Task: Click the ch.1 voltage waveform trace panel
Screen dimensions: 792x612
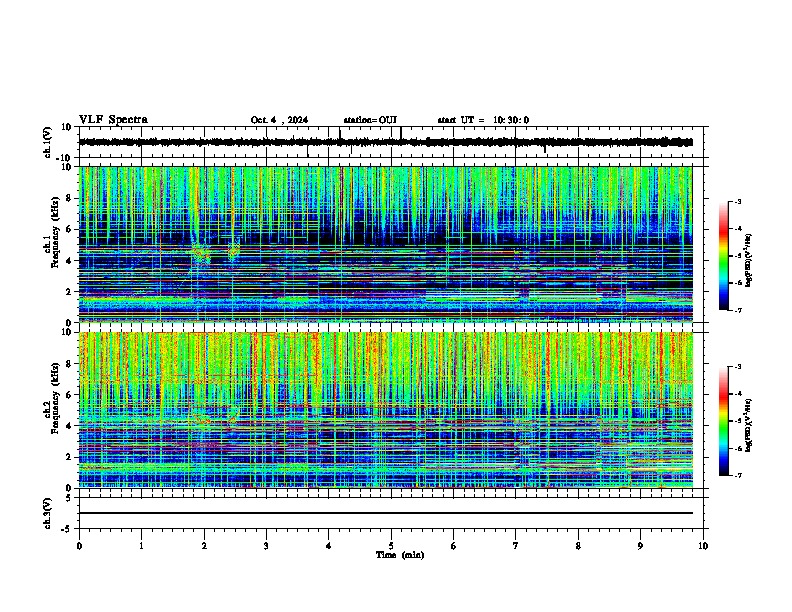Action: coord(393,142)
